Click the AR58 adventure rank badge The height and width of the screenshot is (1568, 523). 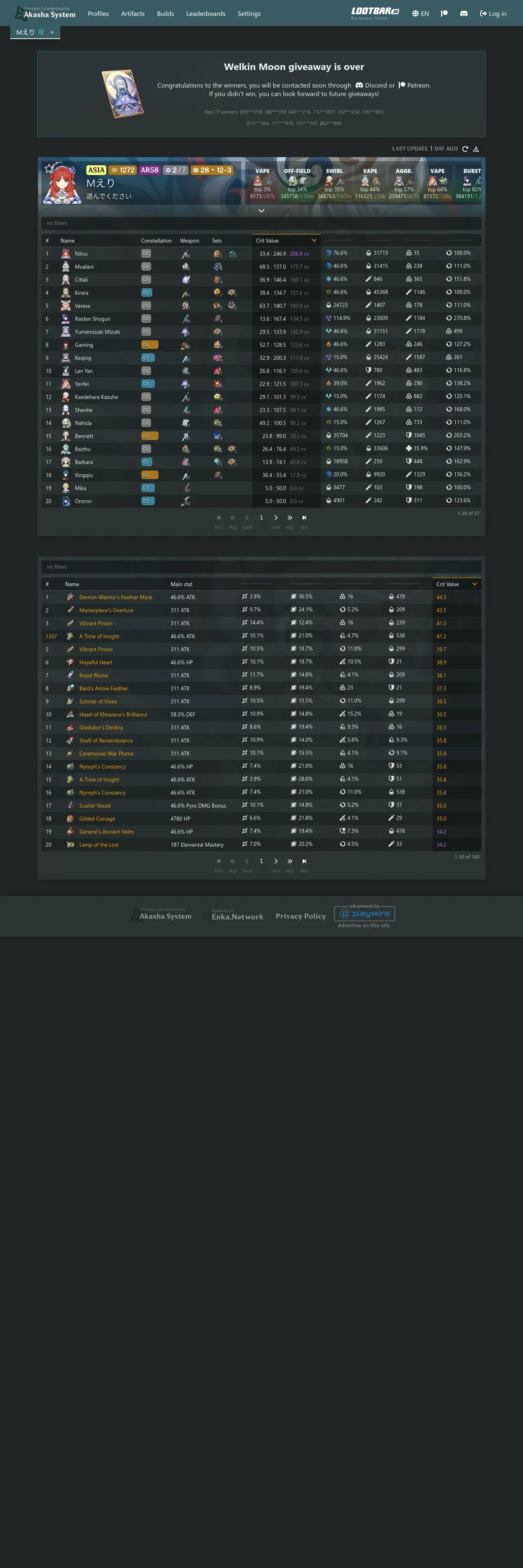coord(150,171)
